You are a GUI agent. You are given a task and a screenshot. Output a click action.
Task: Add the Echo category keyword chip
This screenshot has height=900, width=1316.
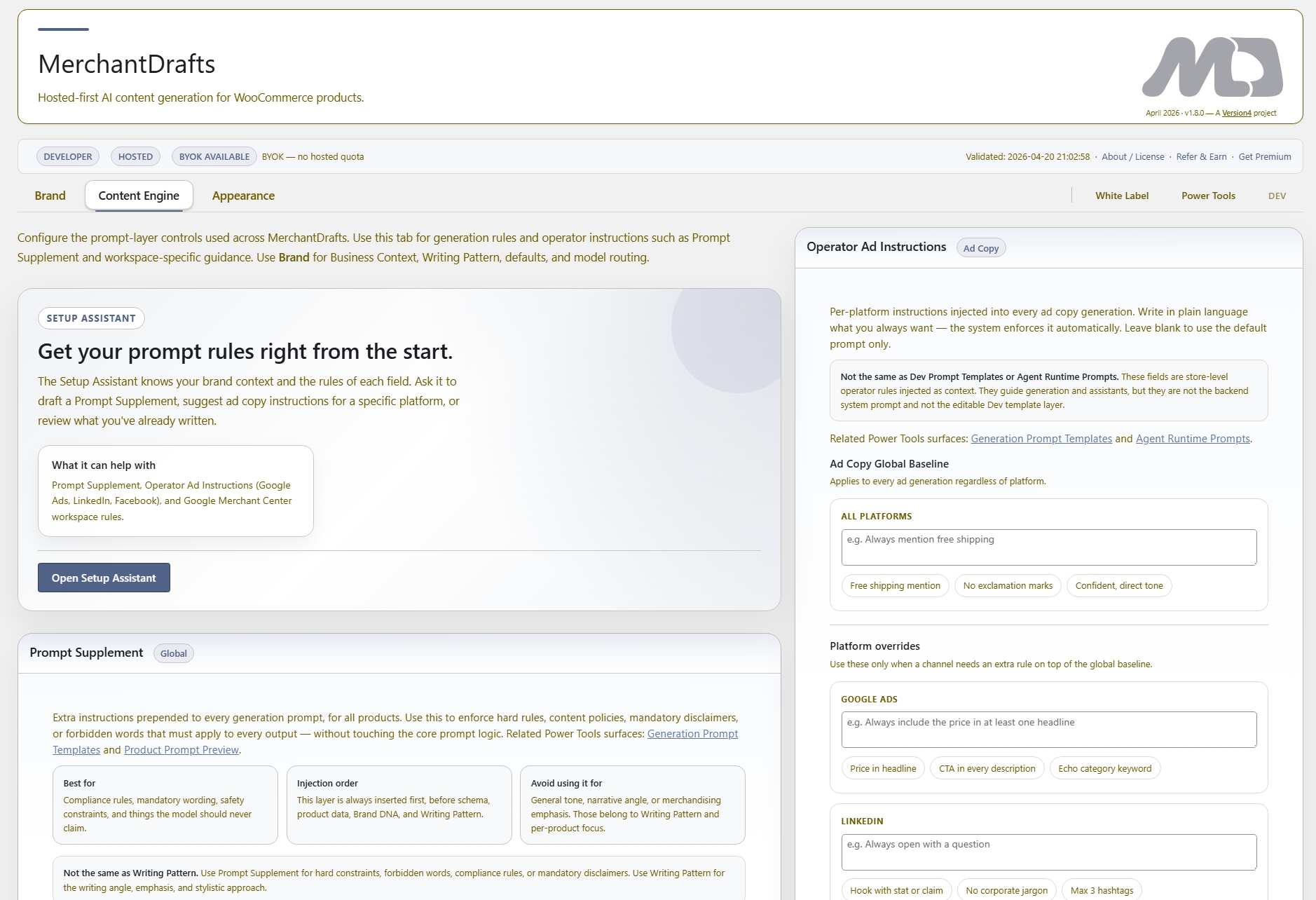click(x=1104, y=769)
